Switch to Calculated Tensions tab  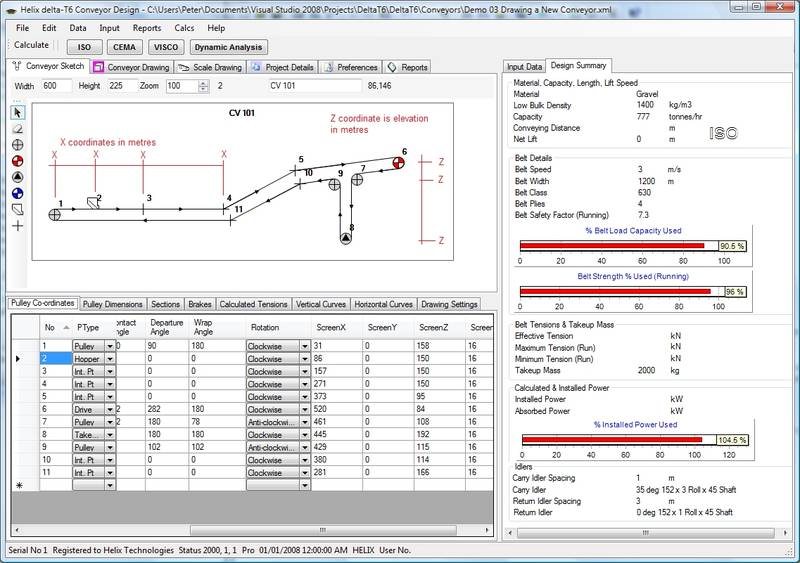pyautogui.click(x=254, y=304)
